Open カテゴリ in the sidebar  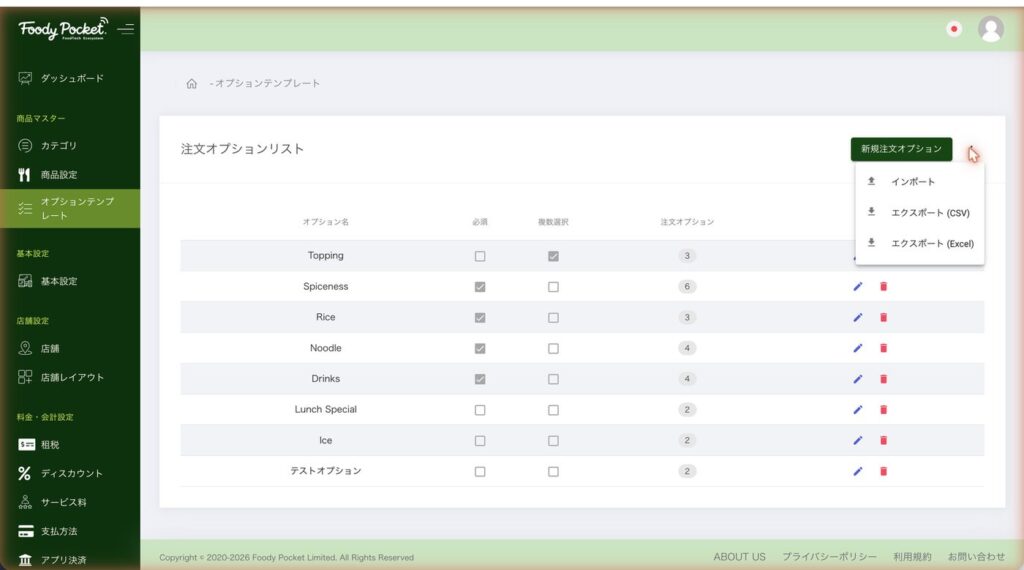pyautogui.click(x=70, y=146)
